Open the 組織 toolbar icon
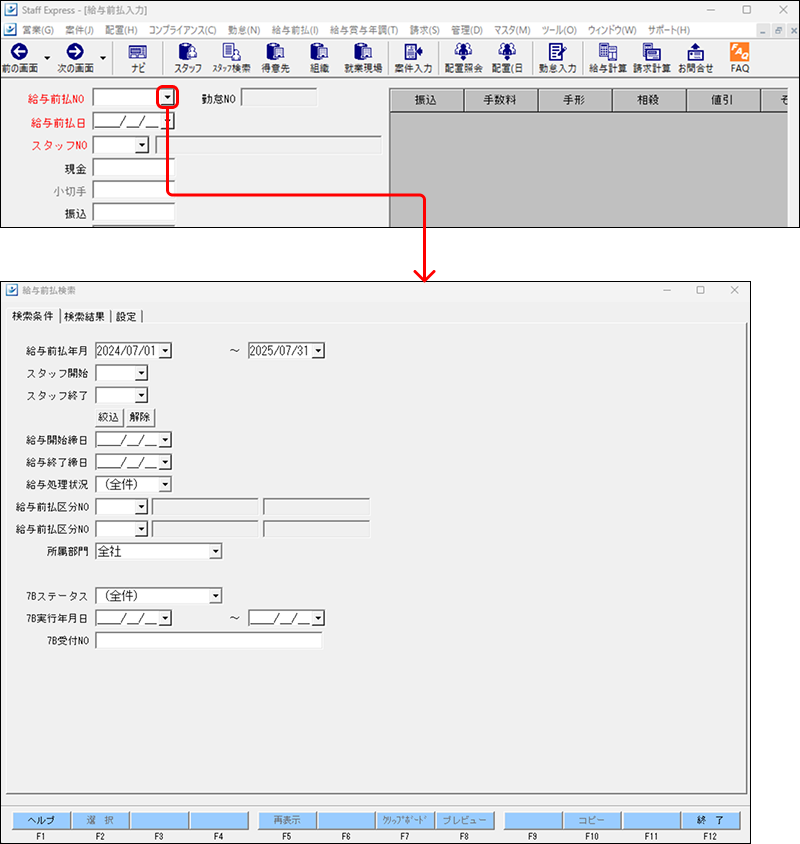Viewport: 800px width, 844px height. coord(319,57)
